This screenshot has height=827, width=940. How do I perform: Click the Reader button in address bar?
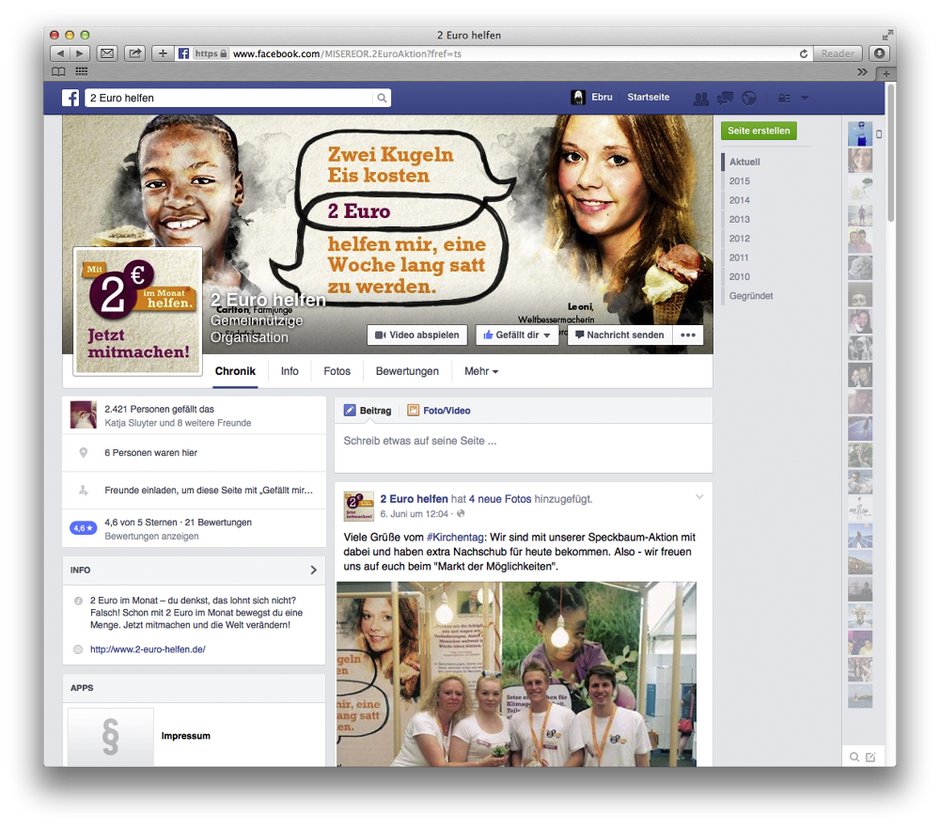837,53
